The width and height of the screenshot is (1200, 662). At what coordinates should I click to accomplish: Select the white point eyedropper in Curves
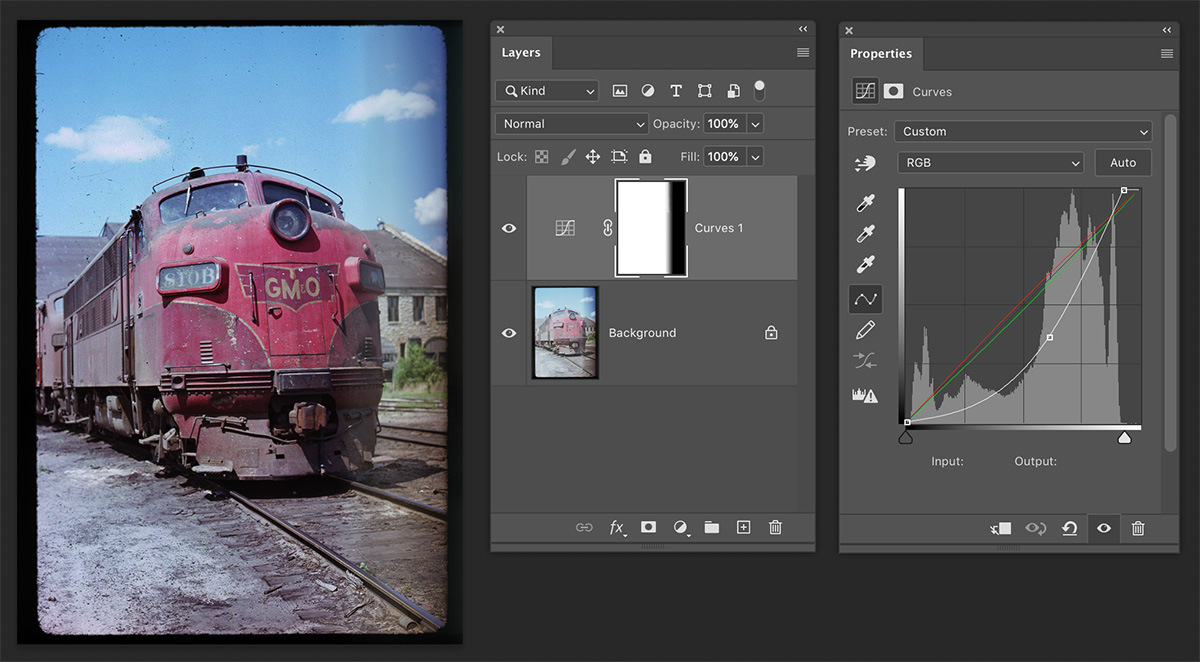click(865, 263)
